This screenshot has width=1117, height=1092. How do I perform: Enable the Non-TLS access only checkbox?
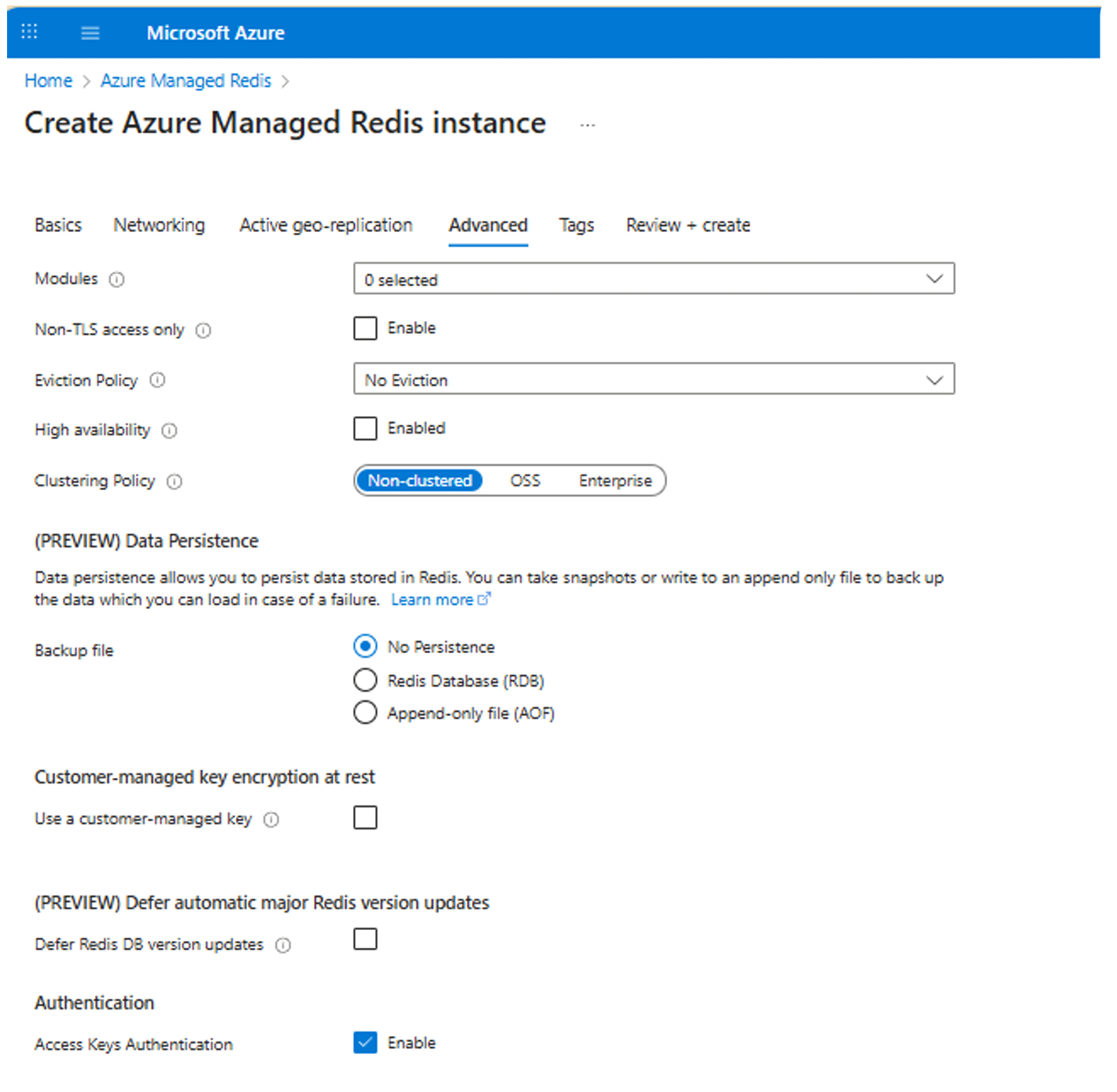pyautogui.click(x=365, y=328)
